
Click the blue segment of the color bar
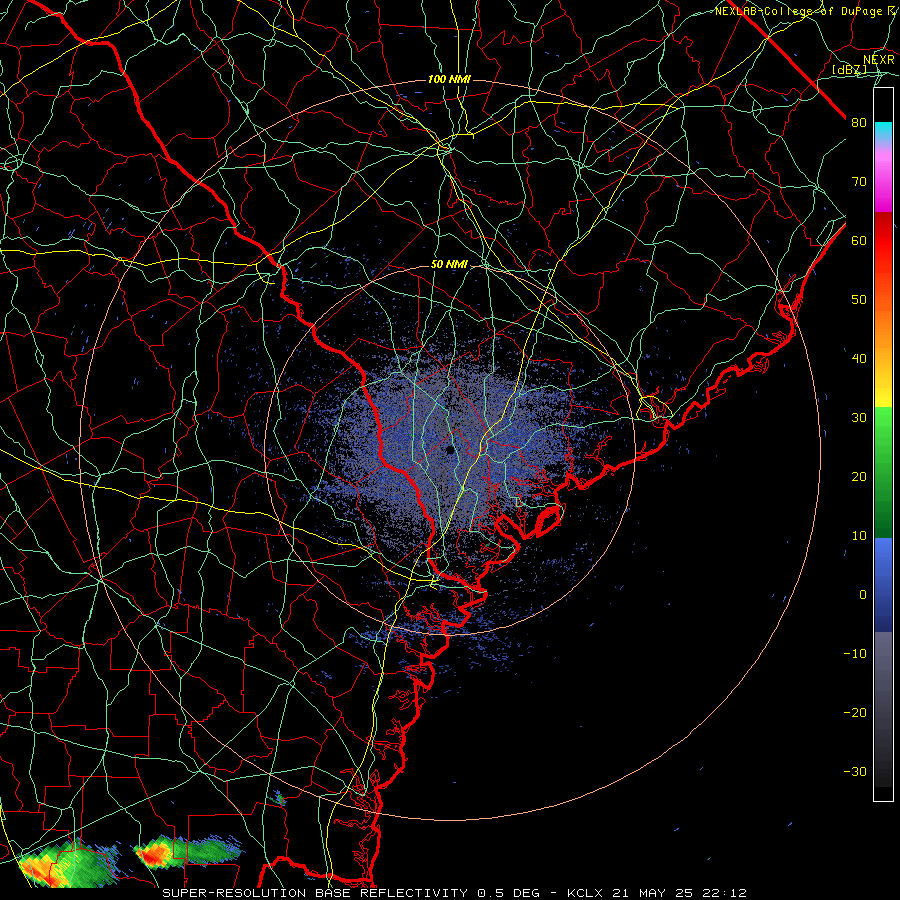(x=883, y=585)
